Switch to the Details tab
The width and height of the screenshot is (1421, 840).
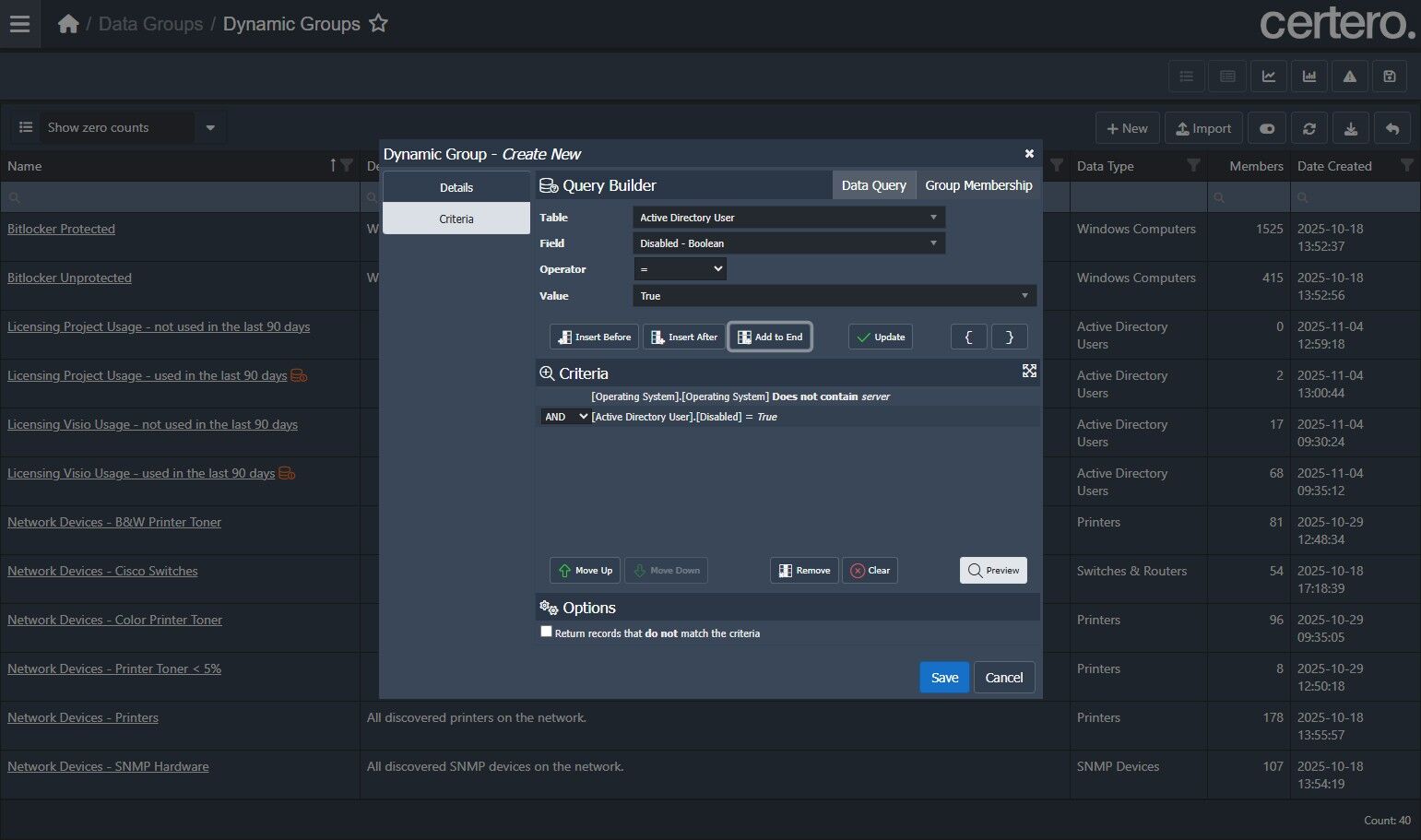click(456, 187)
